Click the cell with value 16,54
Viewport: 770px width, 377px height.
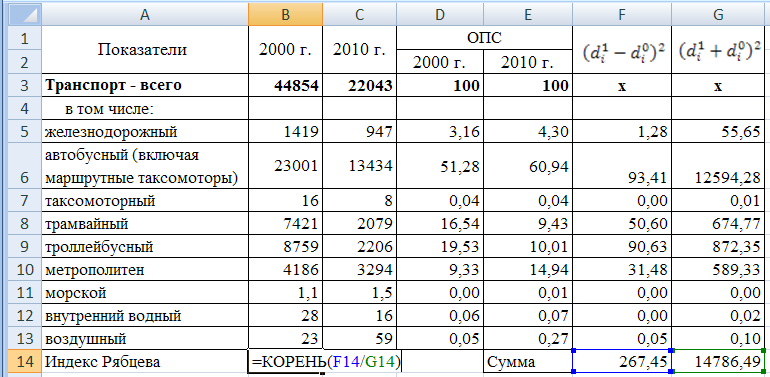point(440,224)
